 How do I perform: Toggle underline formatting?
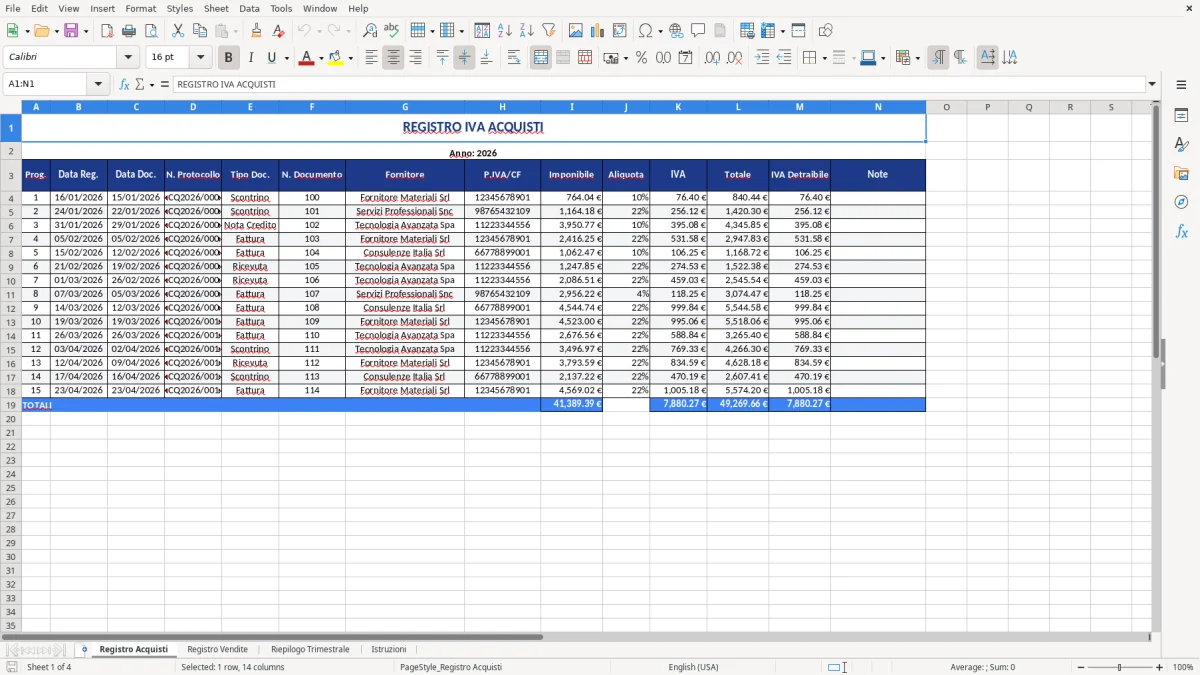[x=271, y=57]
